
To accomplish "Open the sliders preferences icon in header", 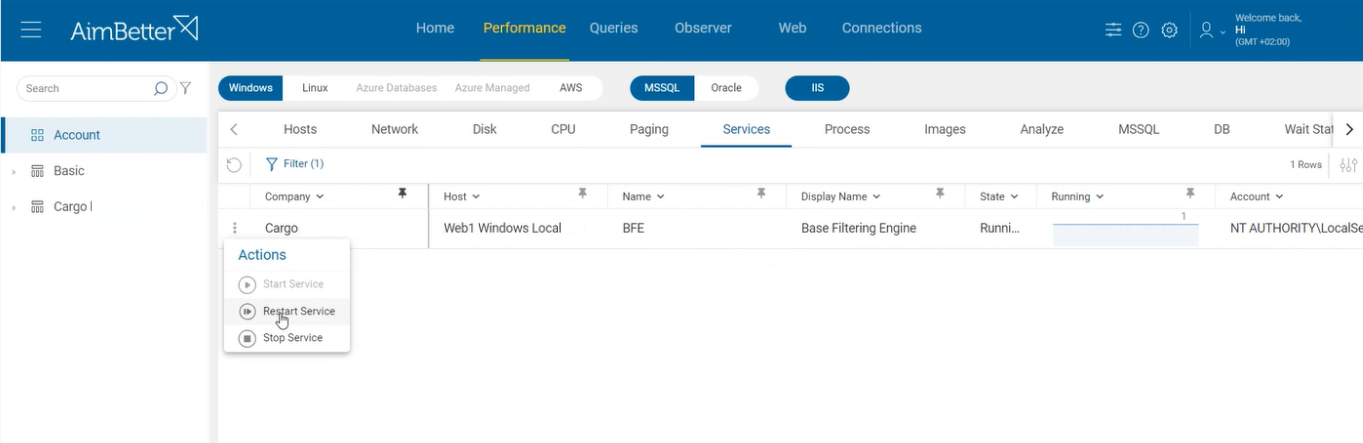I will 1113,30.
